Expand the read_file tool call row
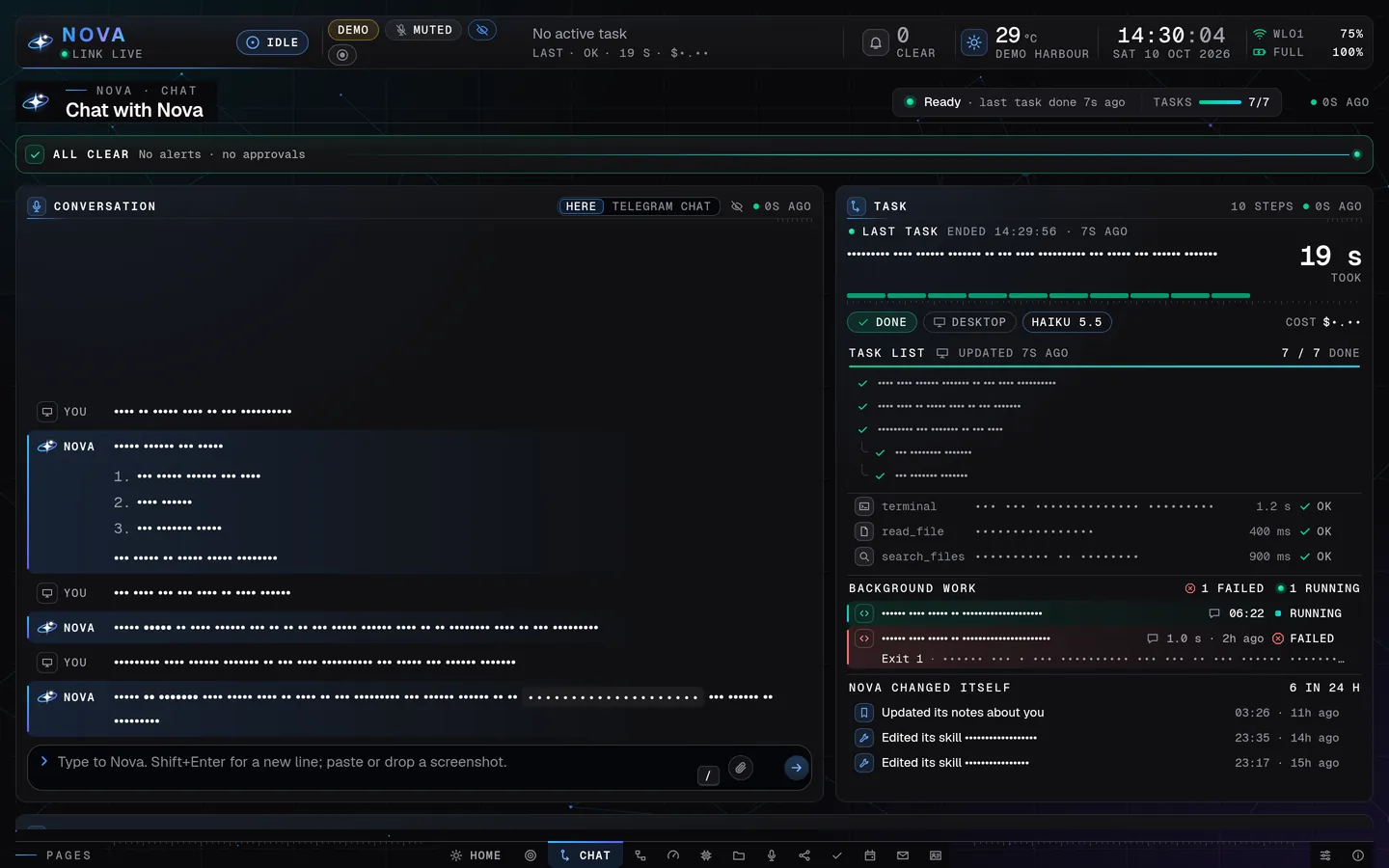Viewport: 1389px width, 868px height. point(1103,531)
